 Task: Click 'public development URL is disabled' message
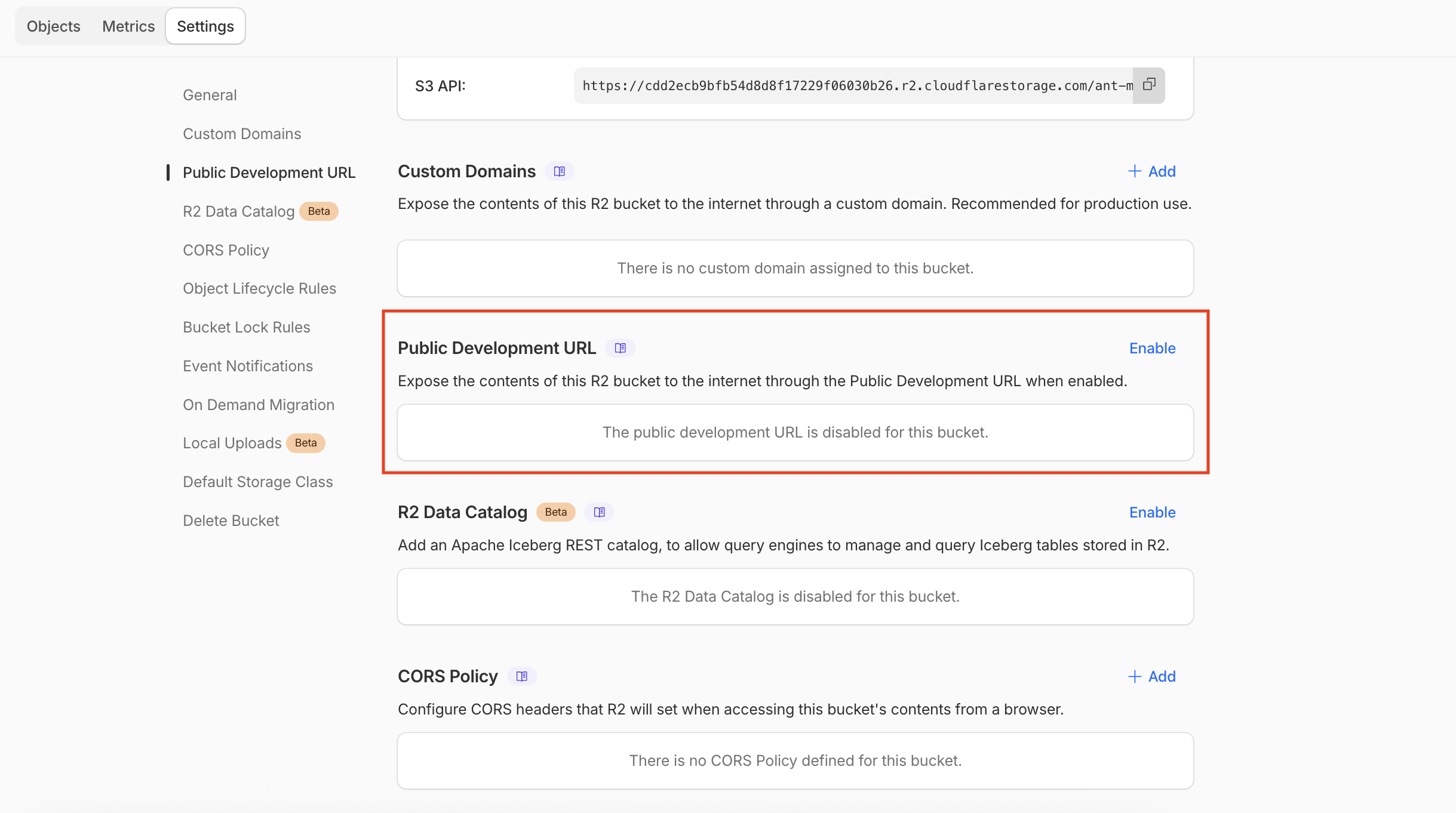[x=795, y=432]
